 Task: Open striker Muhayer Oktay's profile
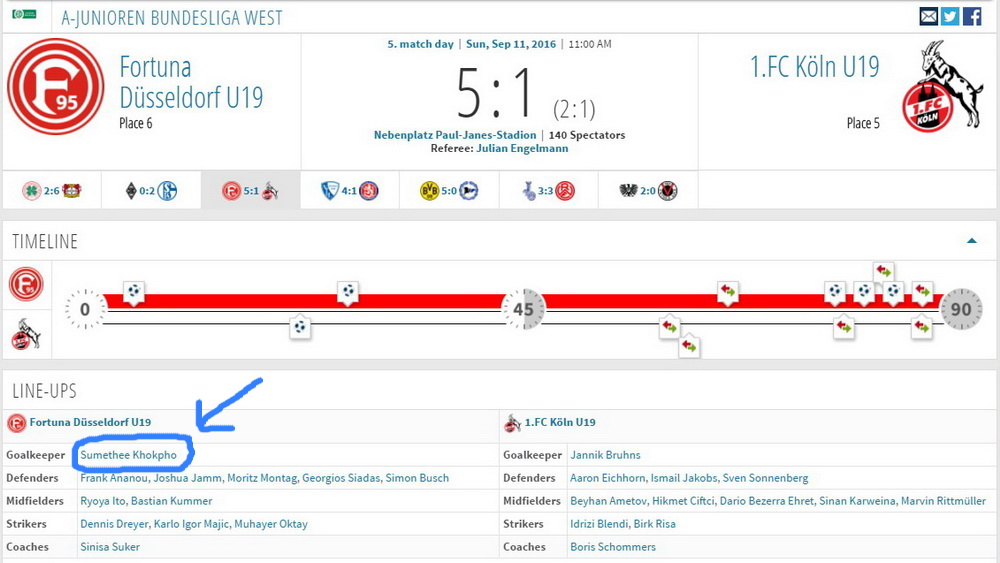click(271, 524)
